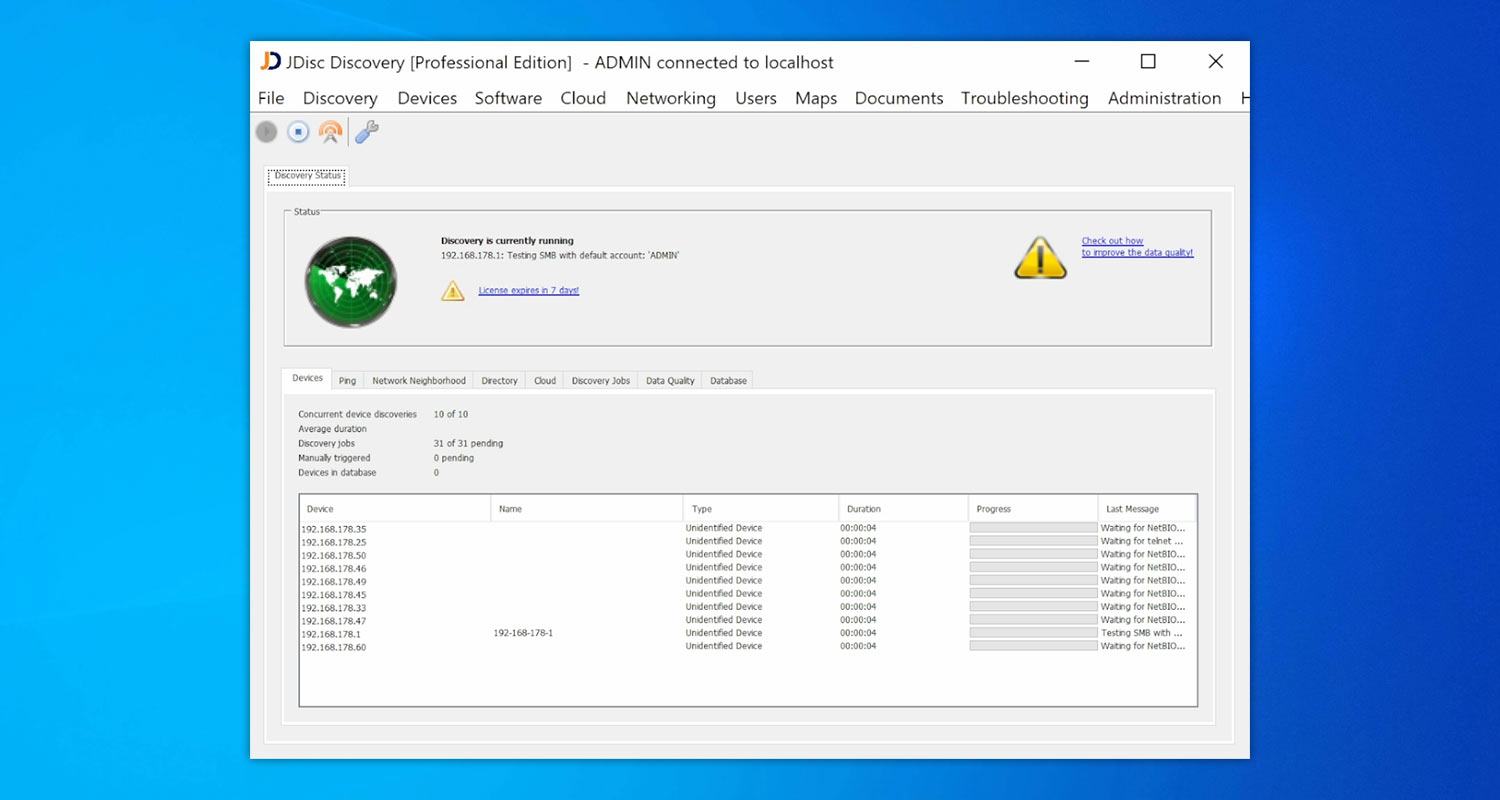Click the small license warning triangle icon
The image size is (1500, 800).
click(x=453, y=291)
